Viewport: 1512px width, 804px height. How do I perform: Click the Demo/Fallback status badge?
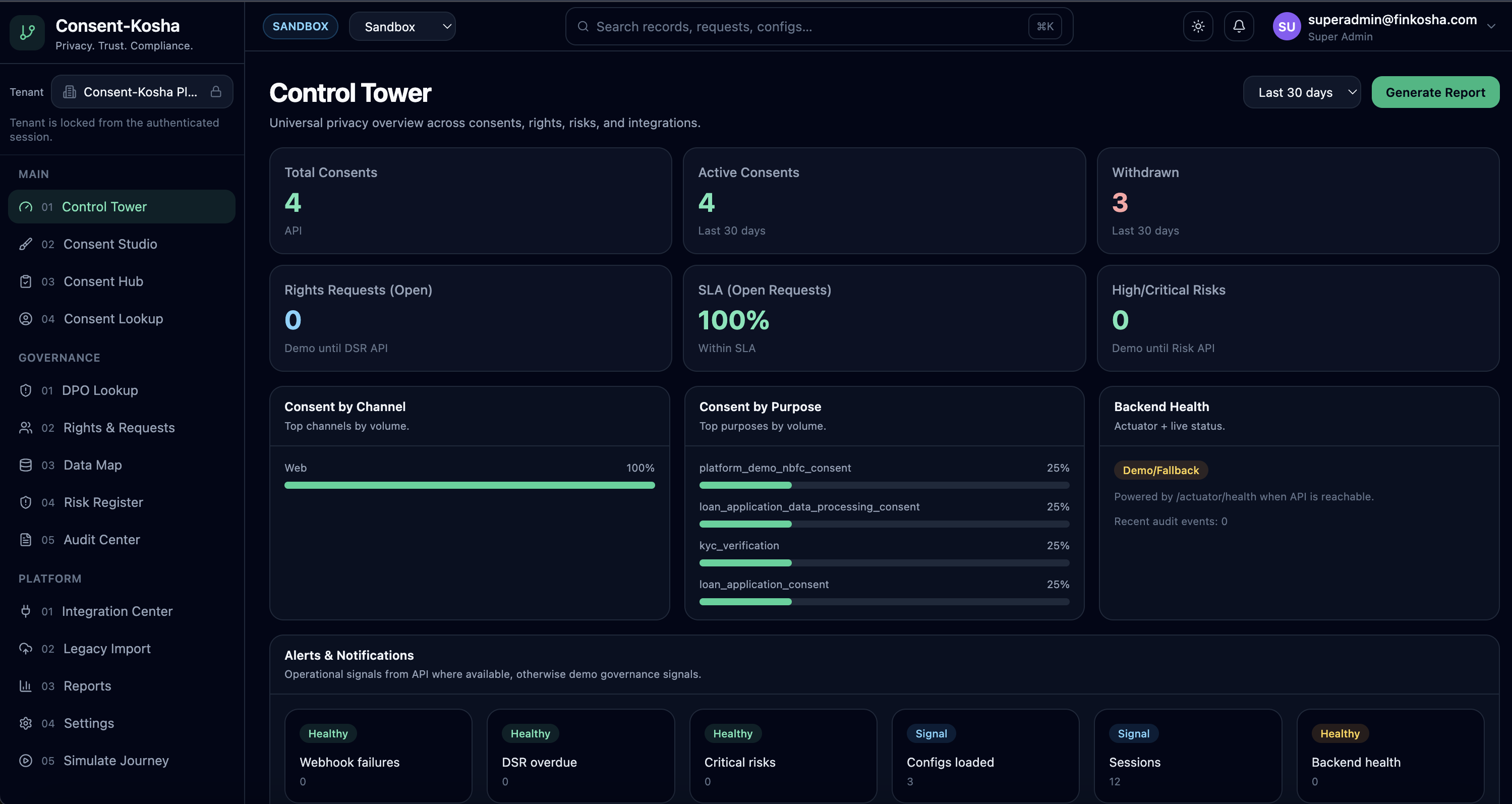tap(1160, 470)
